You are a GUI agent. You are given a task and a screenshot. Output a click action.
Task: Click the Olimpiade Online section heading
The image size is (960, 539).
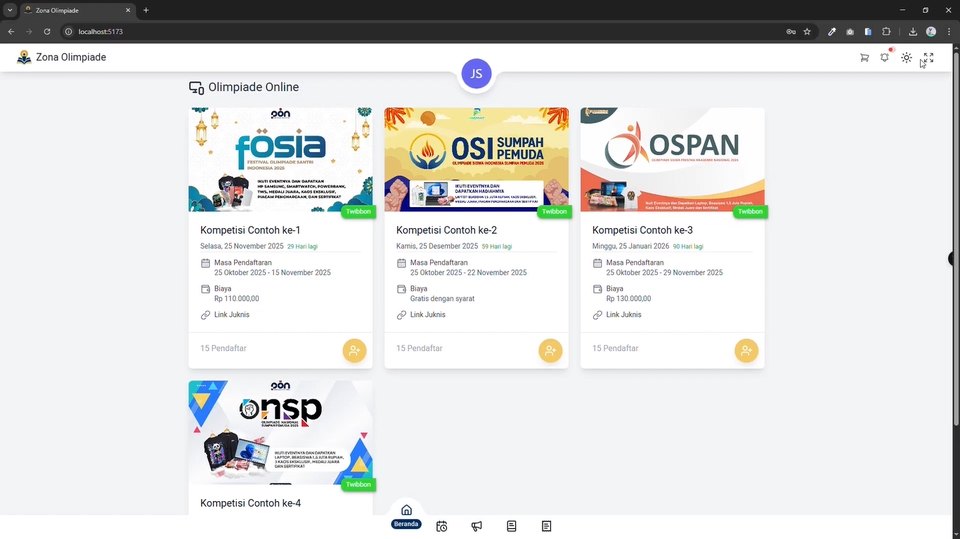point(253,87)
